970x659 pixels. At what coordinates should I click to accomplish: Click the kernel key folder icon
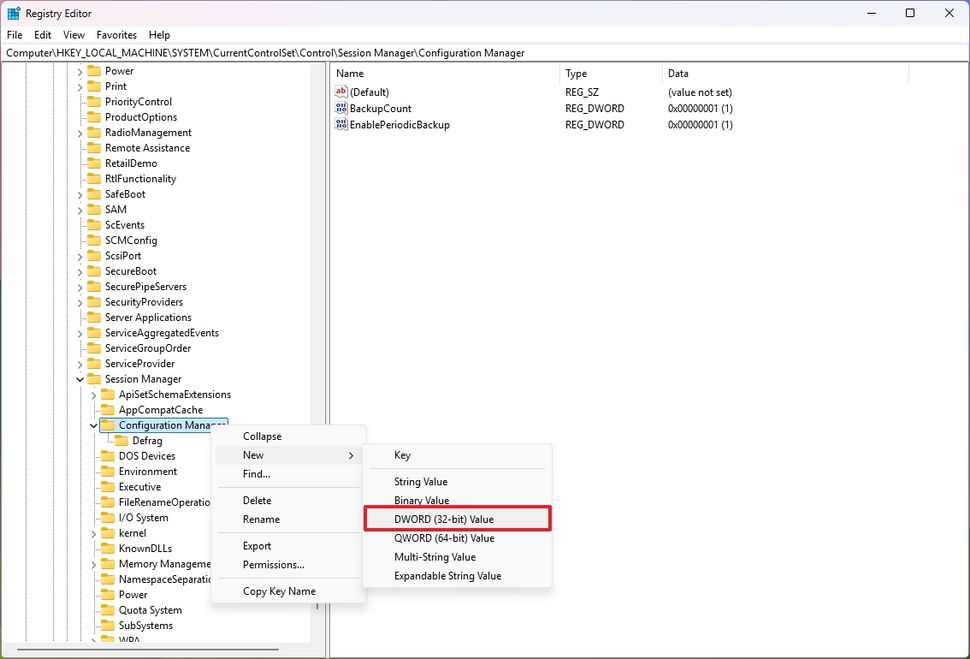coord(108,532)
